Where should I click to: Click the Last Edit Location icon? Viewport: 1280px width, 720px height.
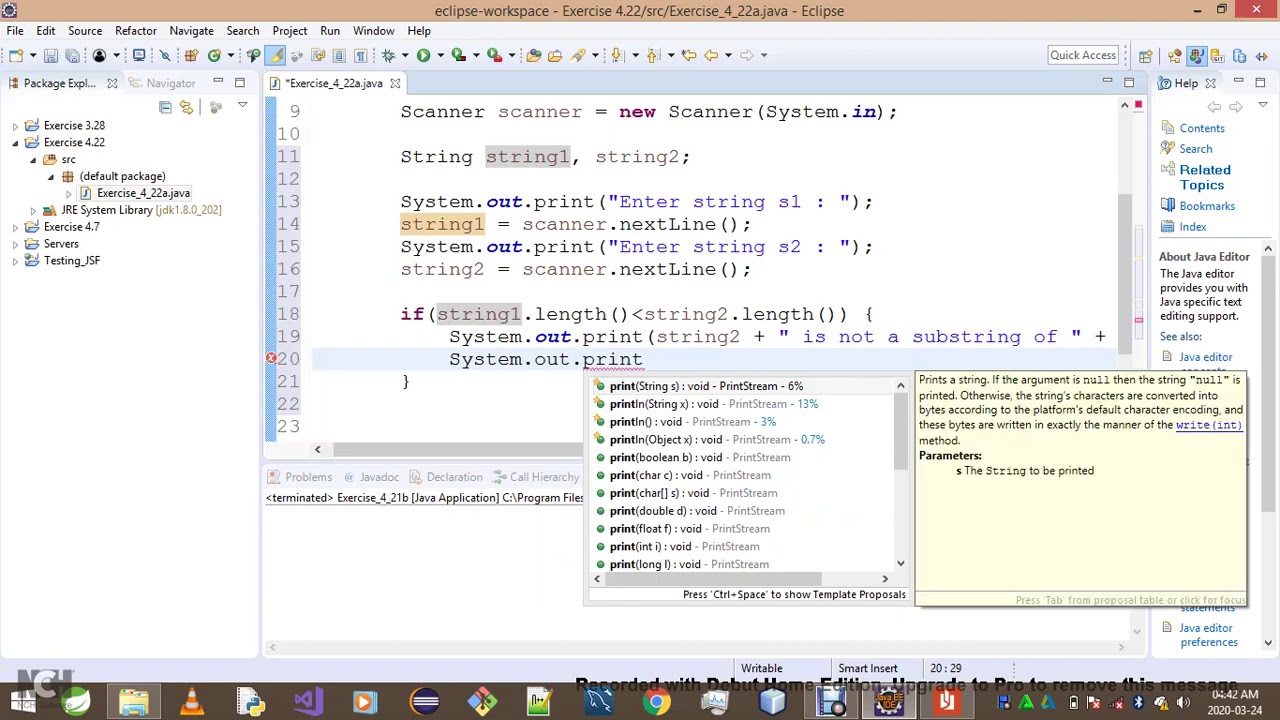tap(689, 55)
